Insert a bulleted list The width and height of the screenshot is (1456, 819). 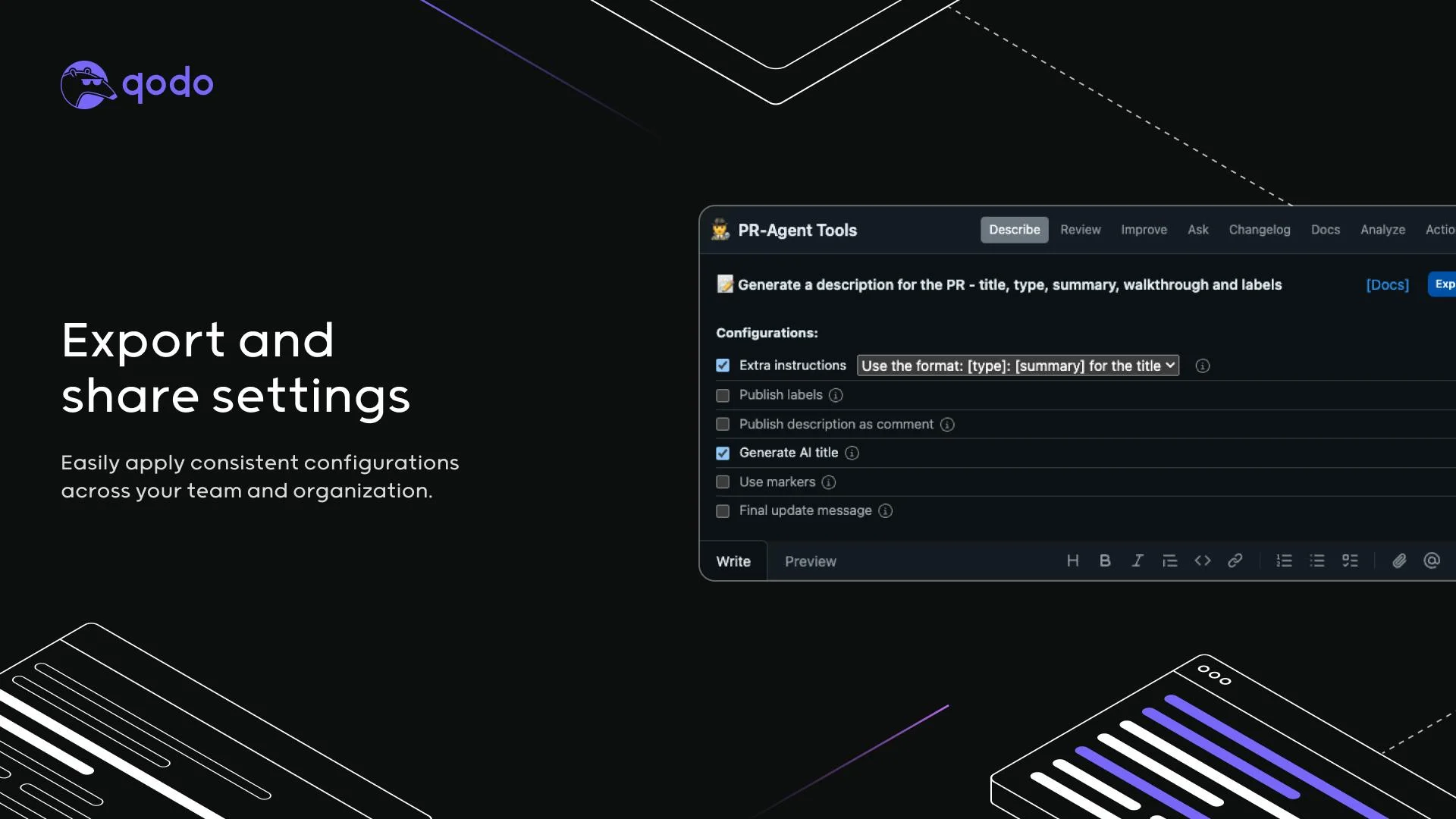pos(1317,561)
